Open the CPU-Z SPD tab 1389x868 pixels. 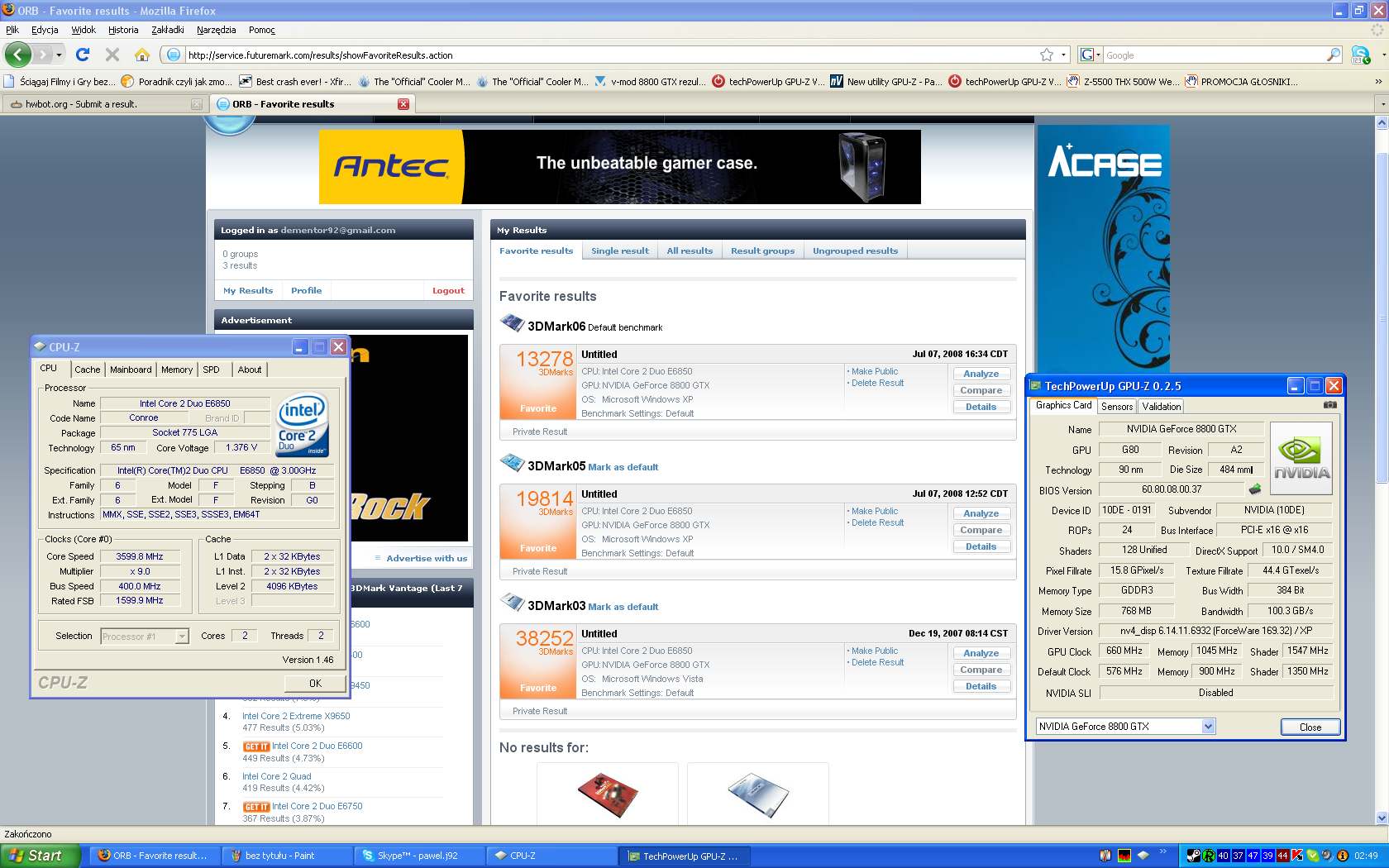pos(212,370)
